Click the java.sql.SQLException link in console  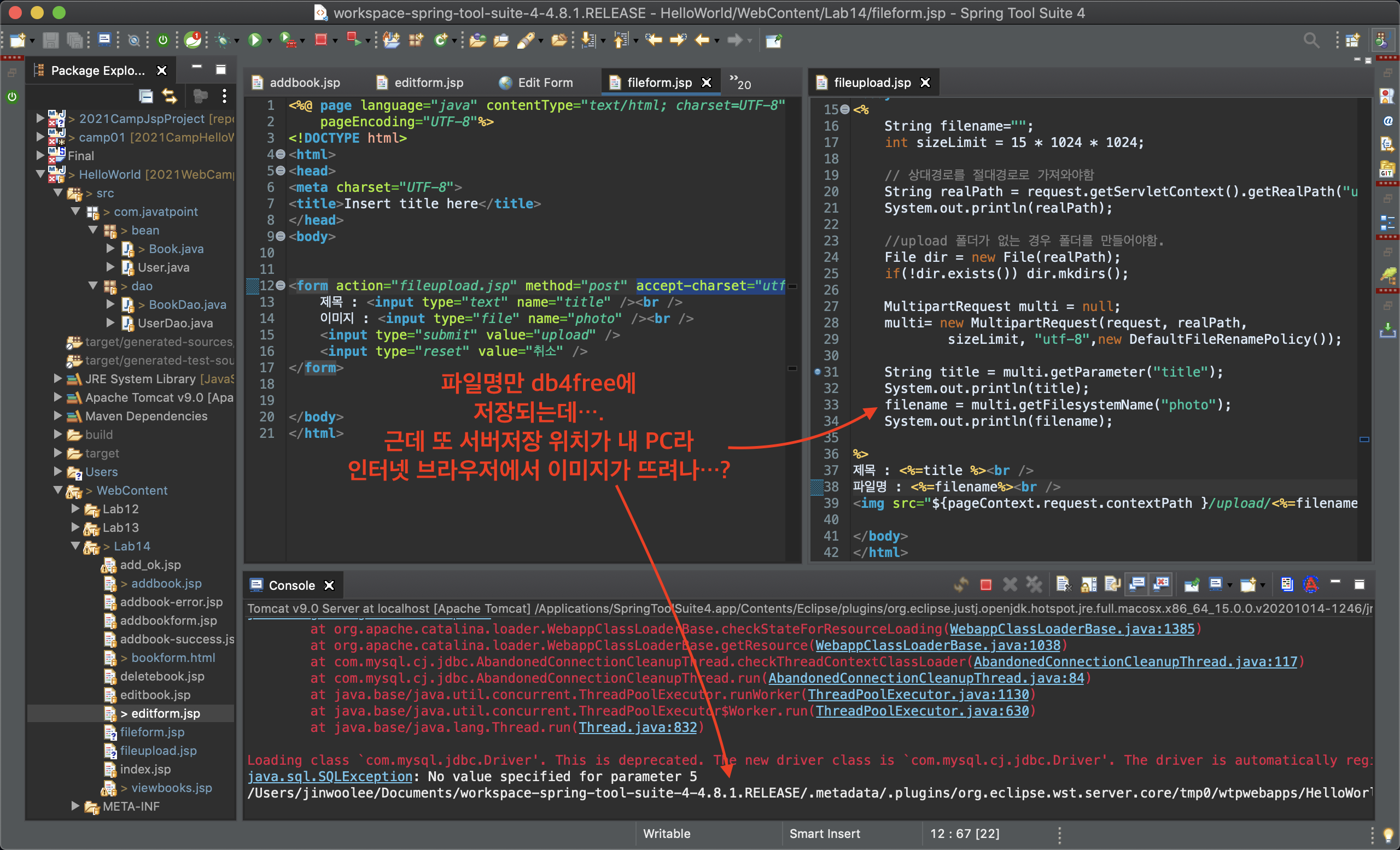(330, 777)
